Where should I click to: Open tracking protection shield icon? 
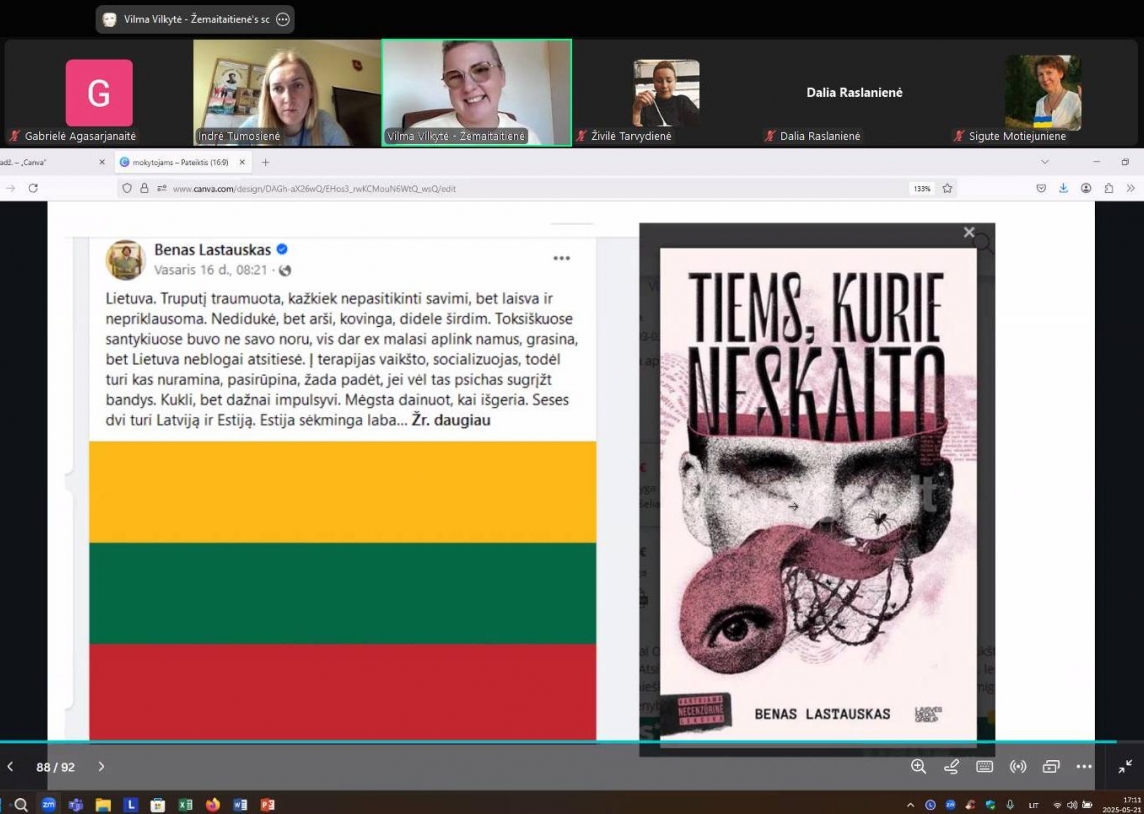[x=127, y=188]
